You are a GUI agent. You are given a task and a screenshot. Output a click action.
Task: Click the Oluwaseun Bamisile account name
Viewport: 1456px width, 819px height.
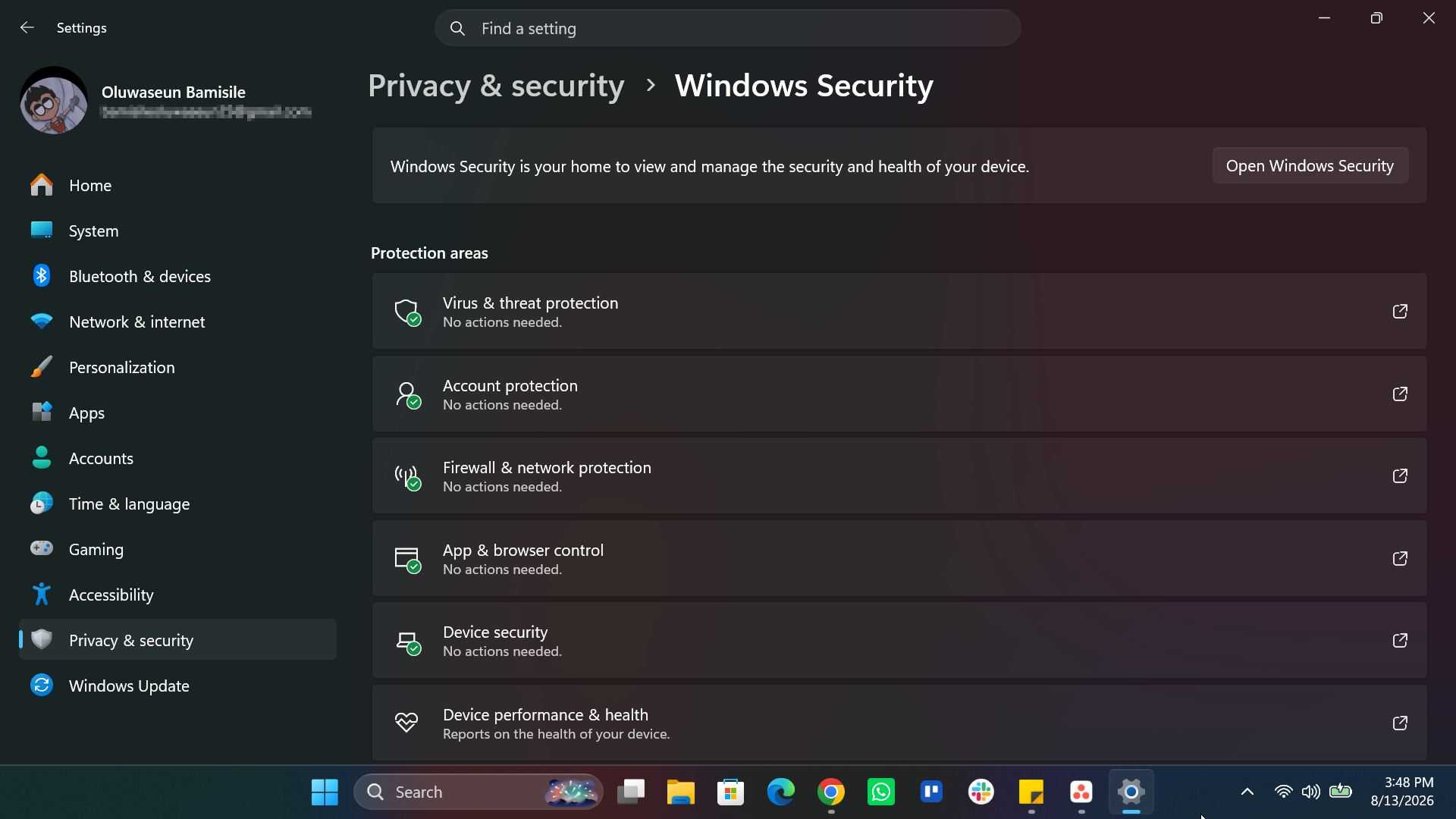click(x=174, y=93)
